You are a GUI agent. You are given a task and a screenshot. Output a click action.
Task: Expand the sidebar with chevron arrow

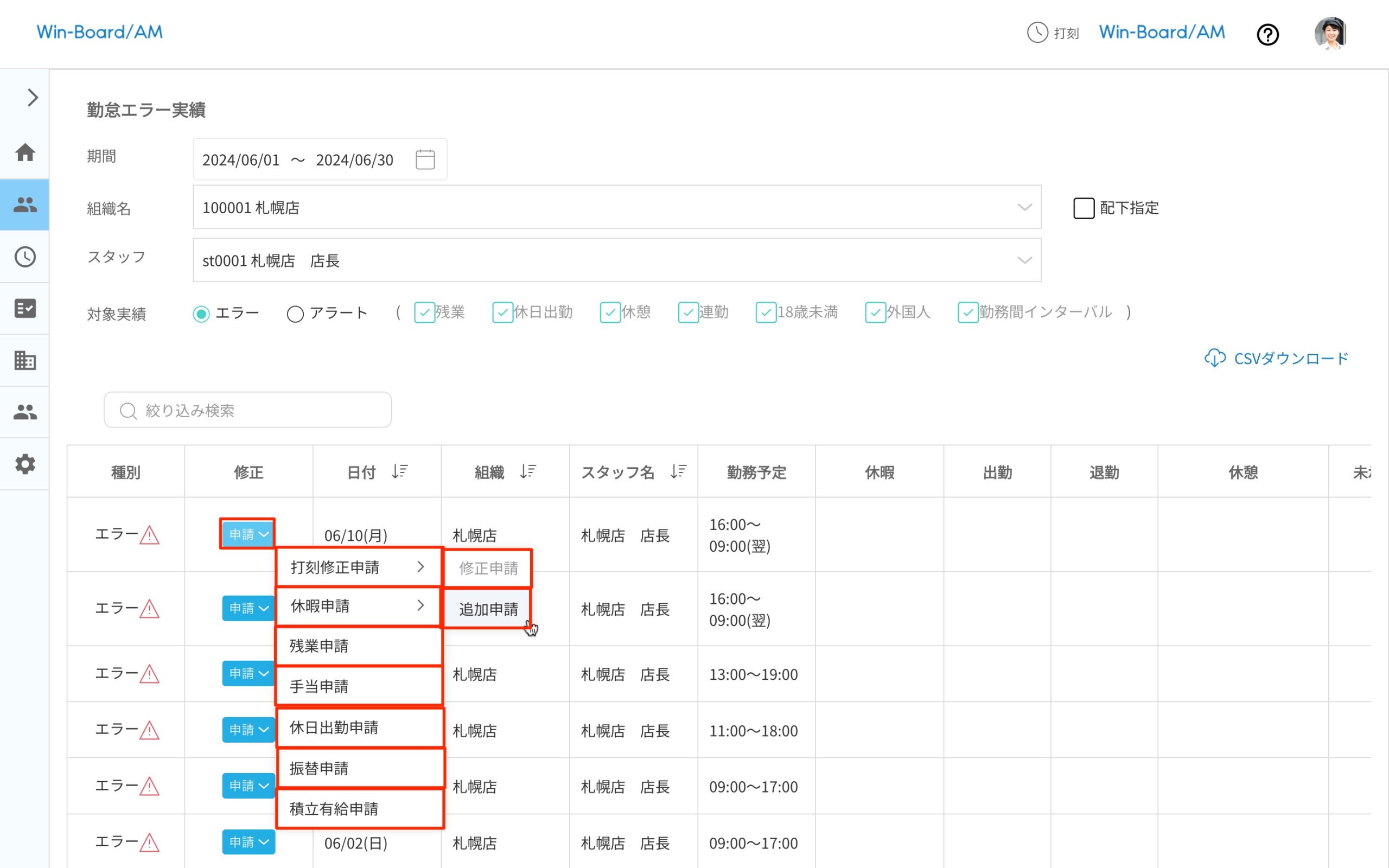(33, 98)
